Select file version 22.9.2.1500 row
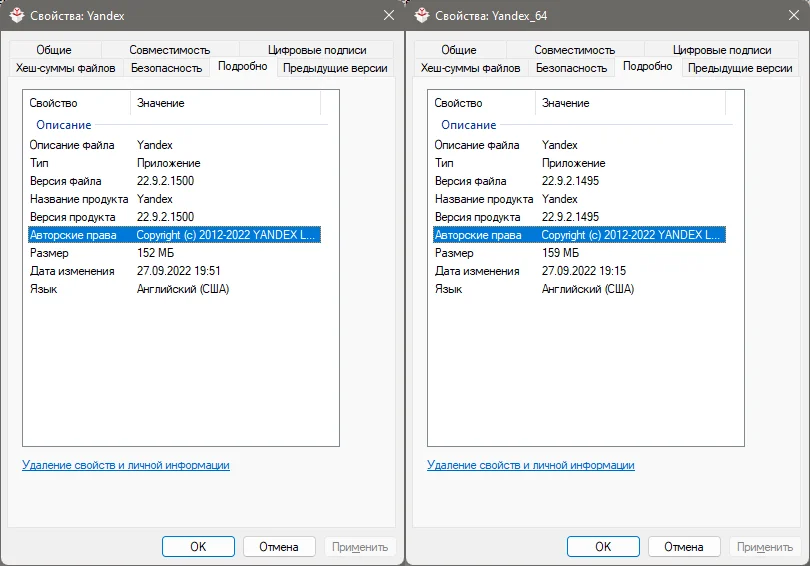The height and width of the screenshot is (566, 810). pyautogui.click(x=175, y=181)
